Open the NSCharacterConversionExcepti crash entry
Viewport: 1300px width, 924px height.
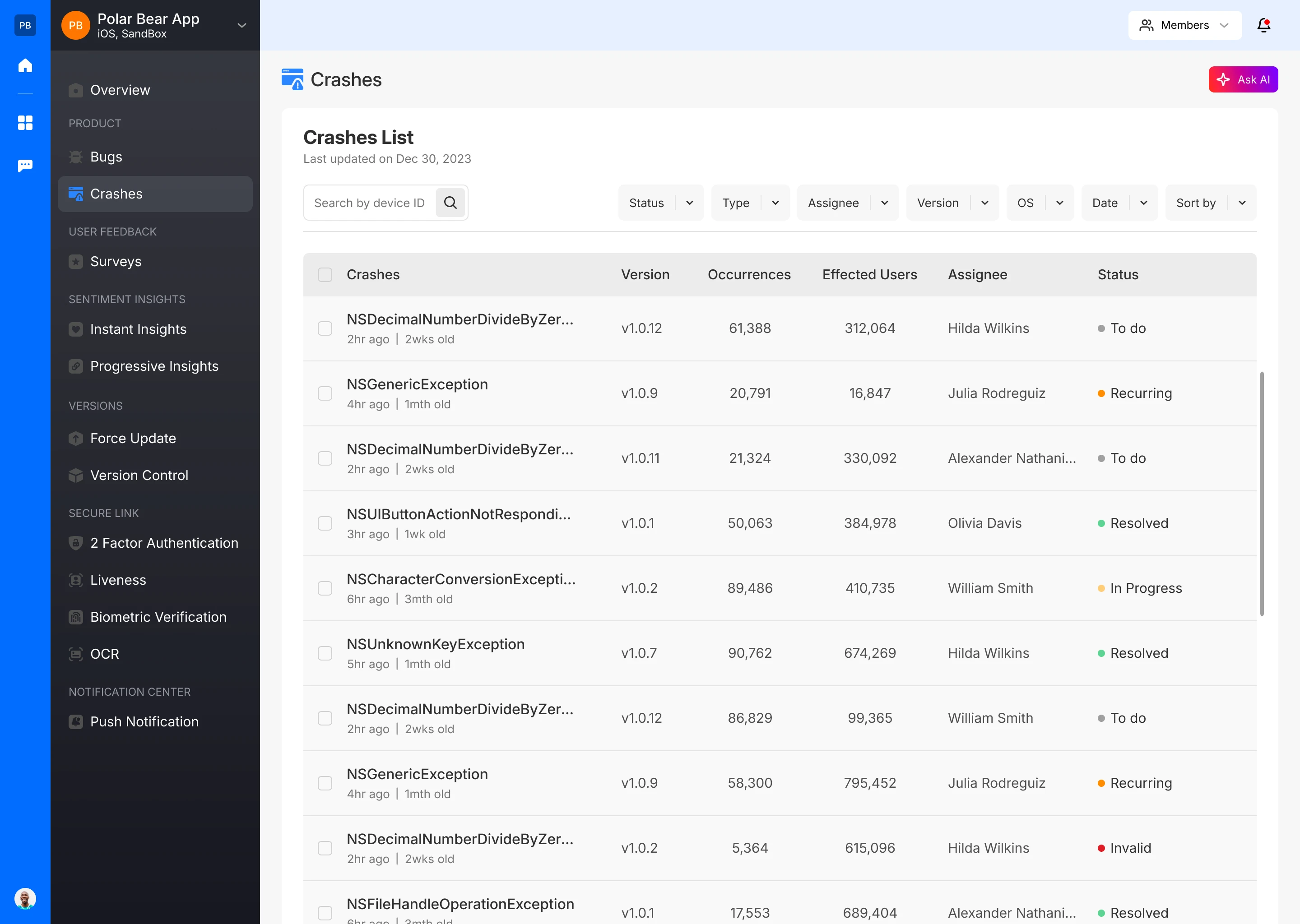point(460,579)
